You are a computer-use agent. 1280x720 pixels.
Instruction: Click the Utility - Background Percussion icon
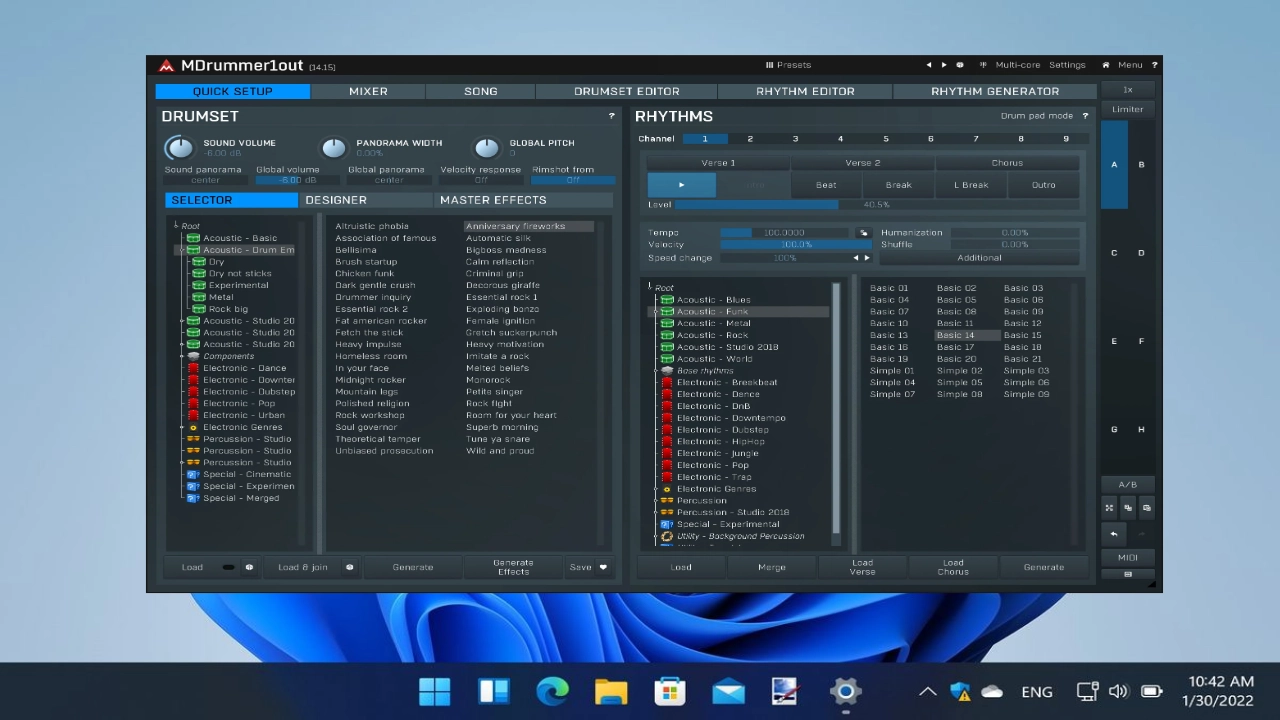click(667, 536)
